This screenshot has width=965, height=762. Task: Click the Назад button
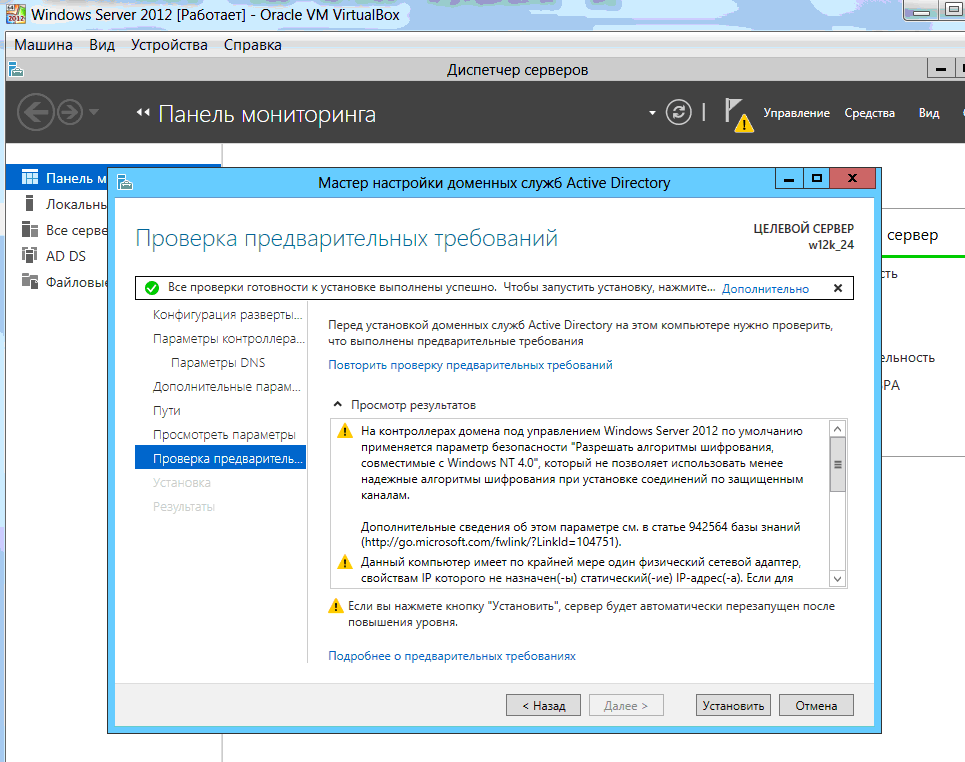click(543, 705)
